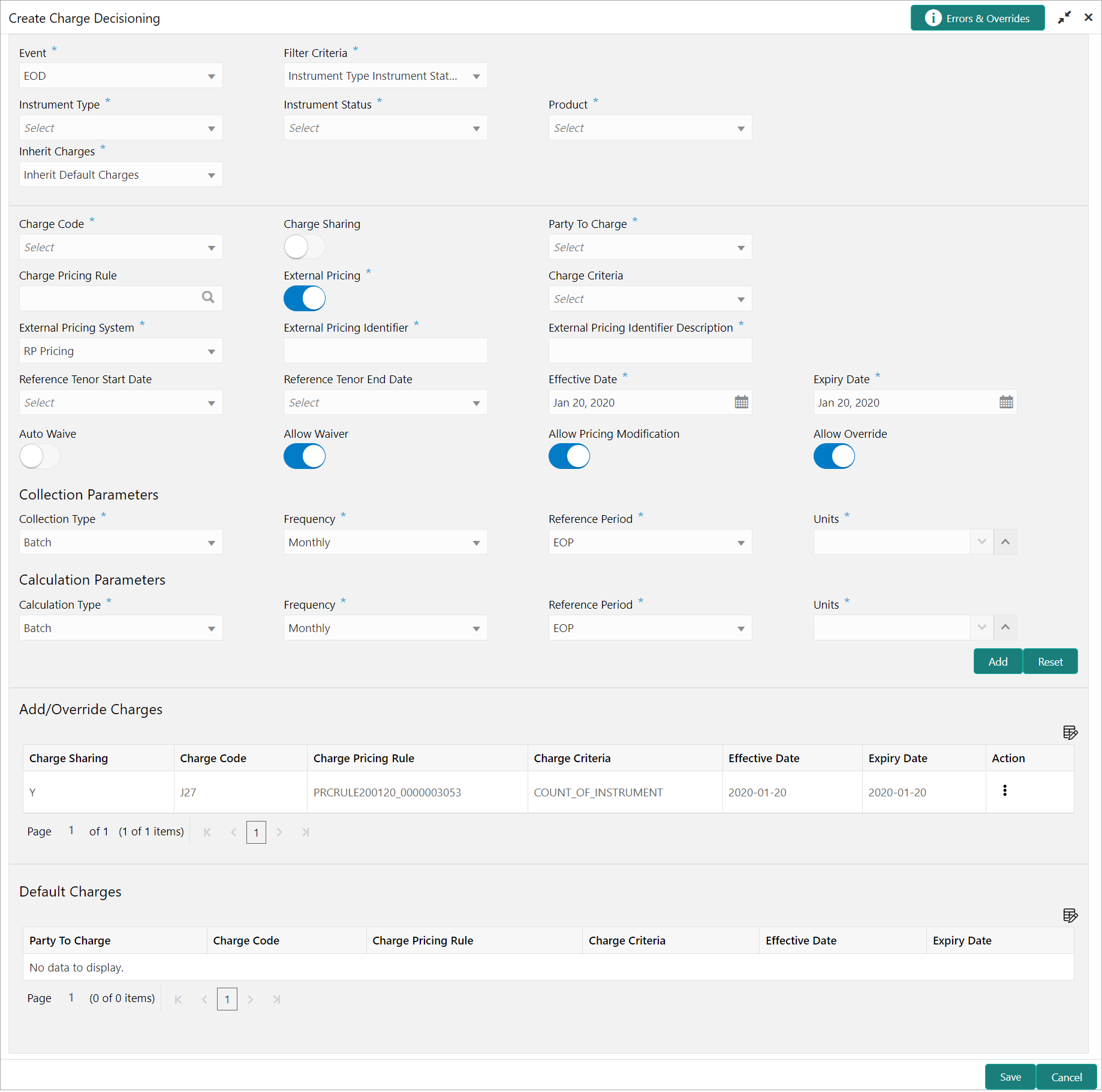
Task: Save the charge decisioning
Action: 1010,1077
